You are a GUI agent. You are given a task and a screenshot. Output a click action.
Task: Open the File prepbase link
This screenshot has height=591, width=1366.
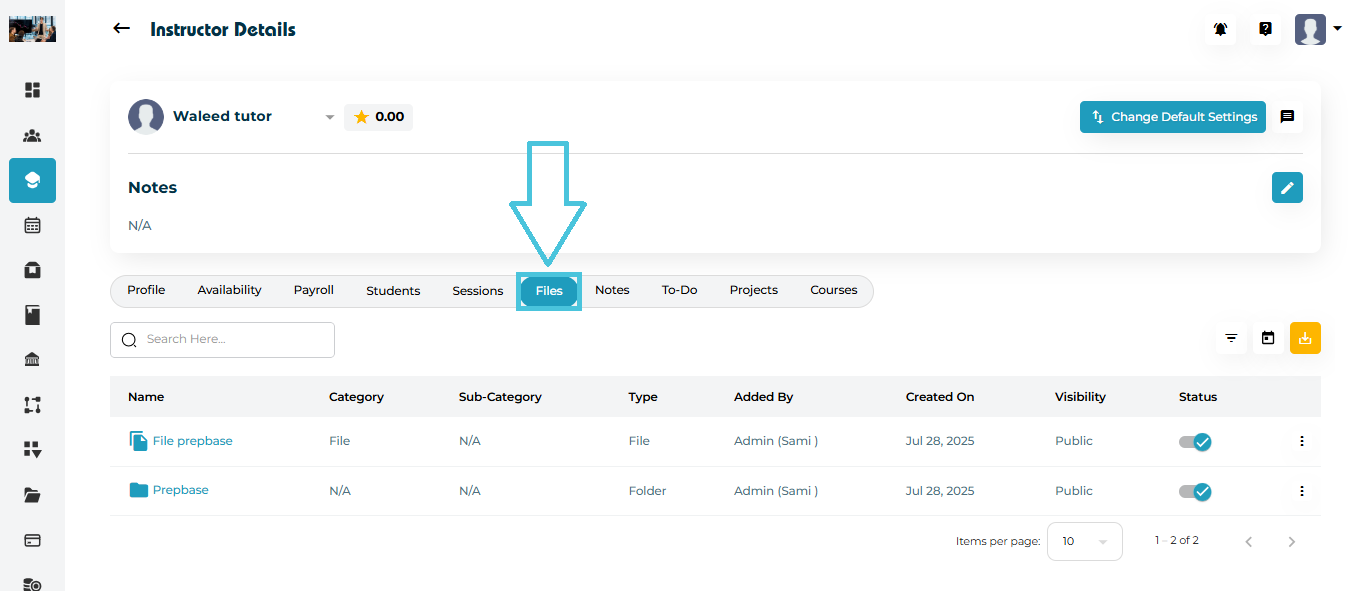(192, 441)
